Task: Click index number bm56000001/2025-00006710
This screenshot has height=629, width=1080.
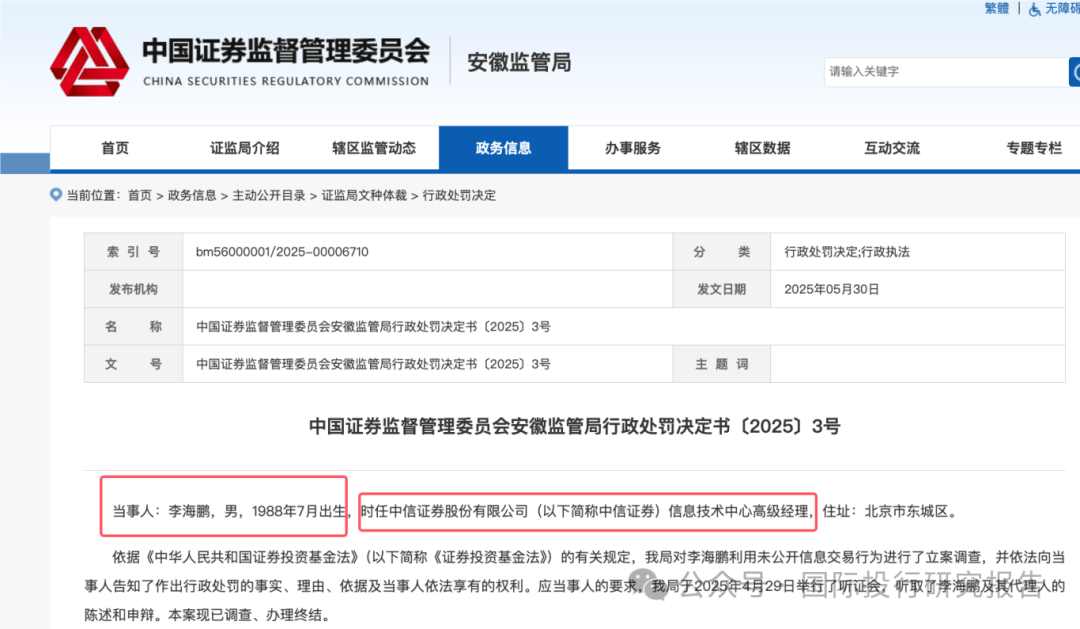Action: (x=282, y=252)
